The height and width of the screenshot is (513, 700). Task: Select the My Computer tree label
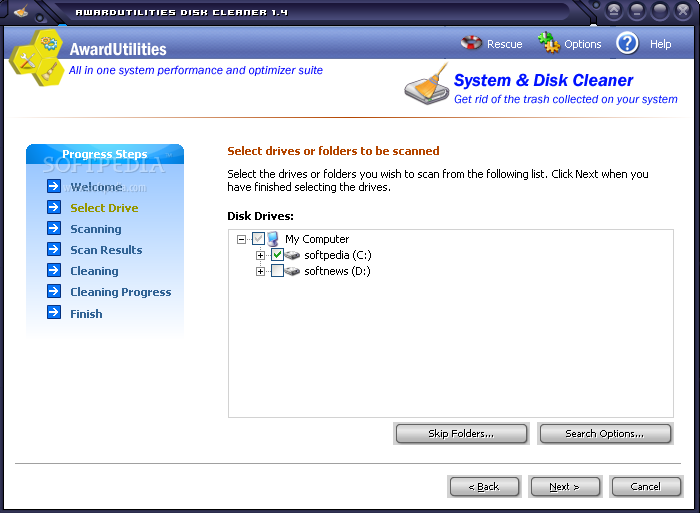pyautogui.click(x=317, y=239)
